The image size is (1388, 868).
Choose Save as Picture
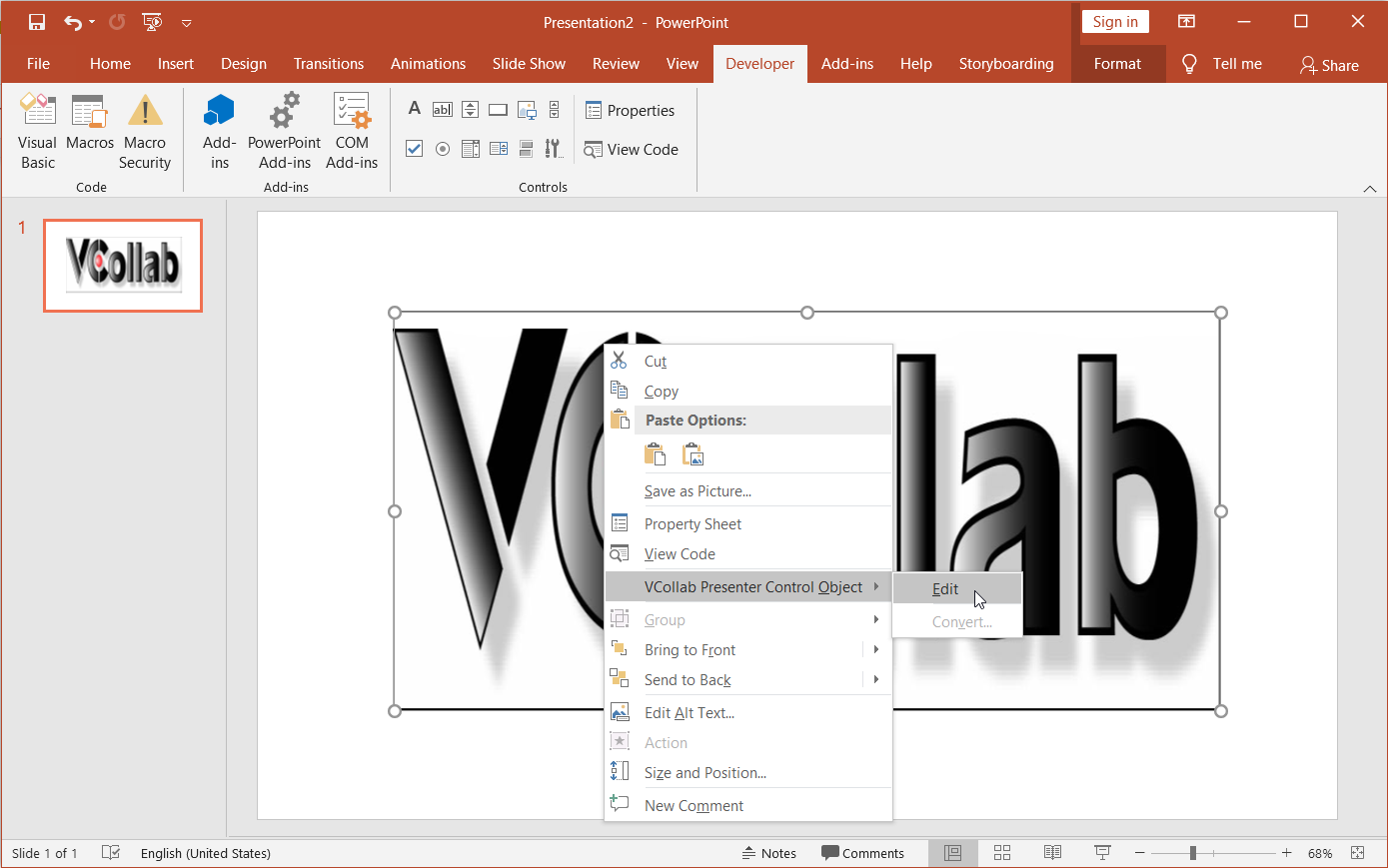pyautogui.click(x=748, y=490)
